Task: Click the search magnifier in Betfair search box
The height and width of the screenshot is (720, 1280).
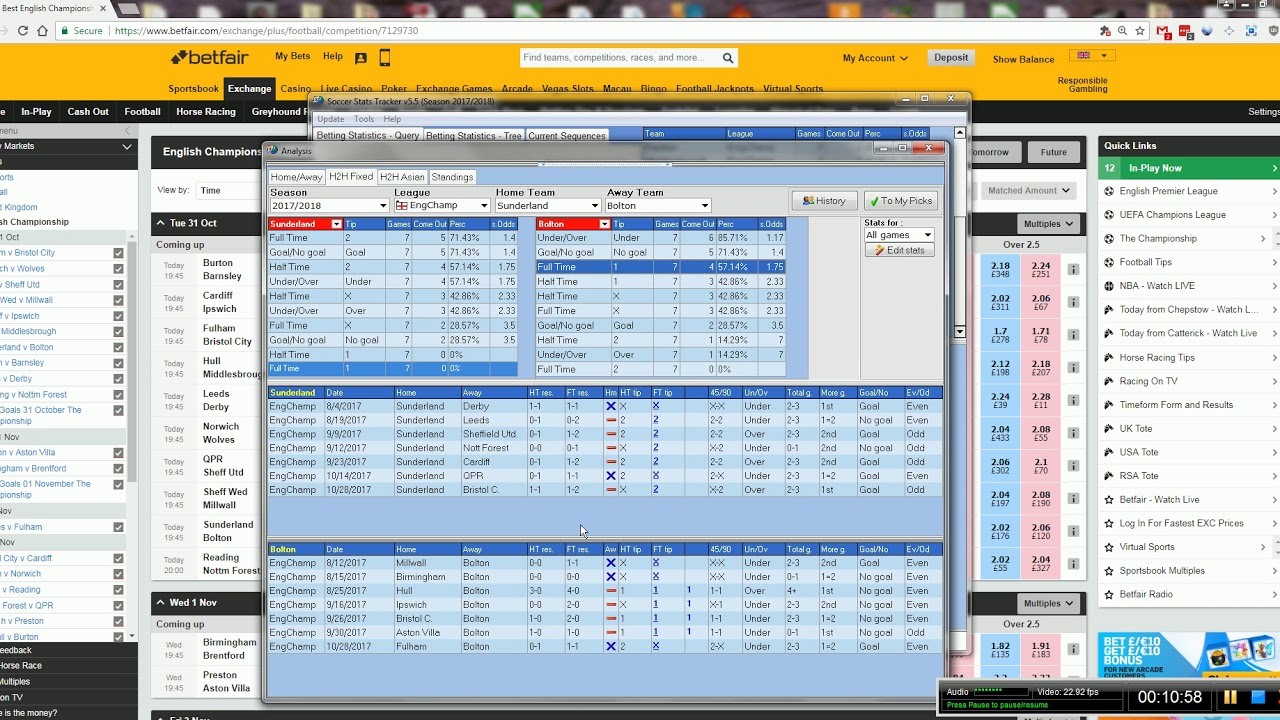Action: 728,58
